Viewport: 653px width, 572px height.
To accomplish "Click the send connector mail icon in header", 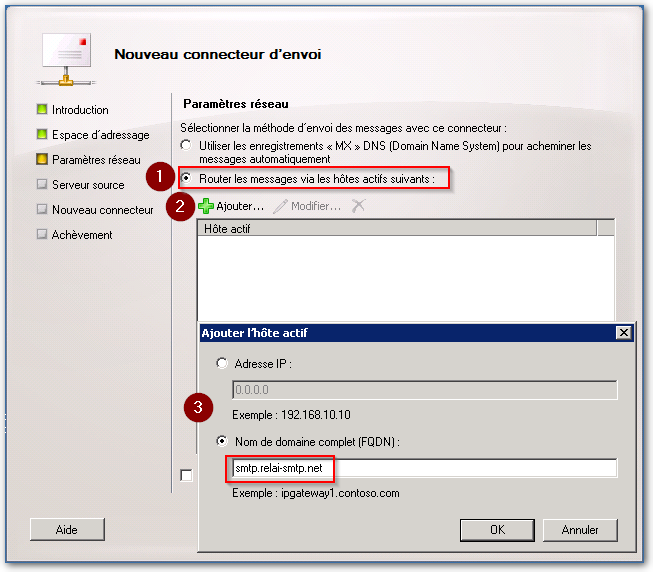I will [67, 60].
